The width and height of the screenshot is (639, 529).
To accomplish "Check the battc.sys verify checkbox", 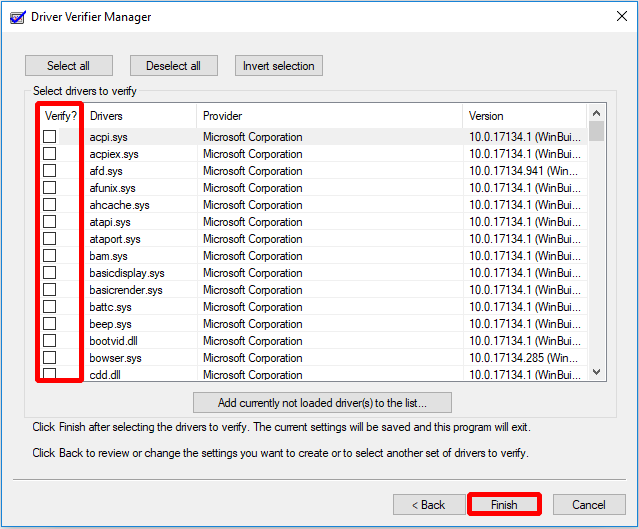I will [x=50, y=306].
